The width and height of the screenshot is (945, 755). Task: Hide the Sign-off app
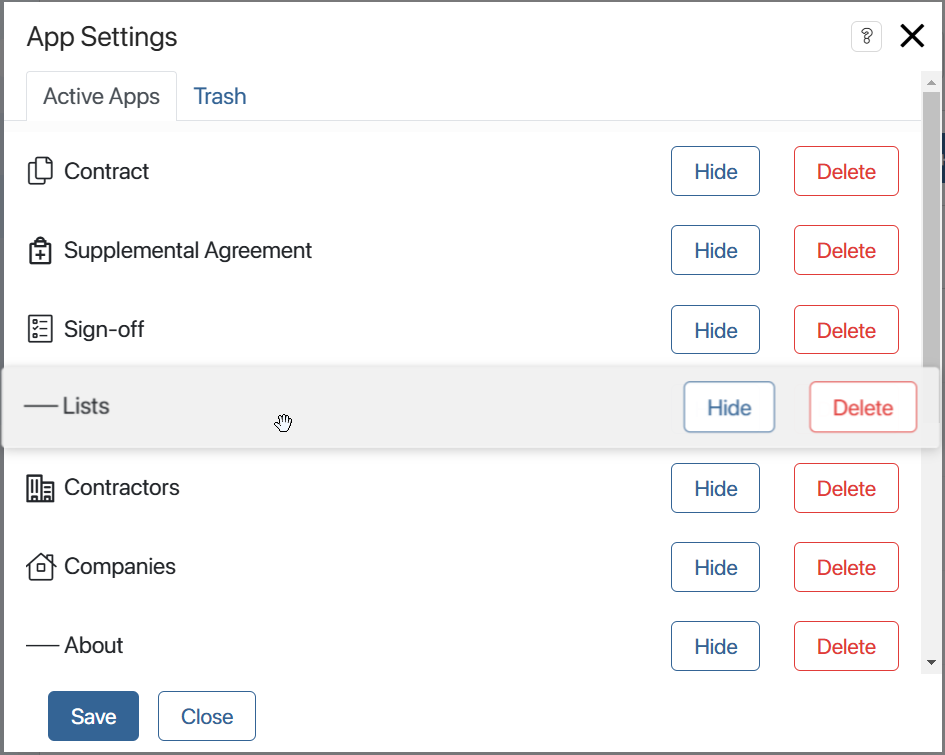[715, 330]
